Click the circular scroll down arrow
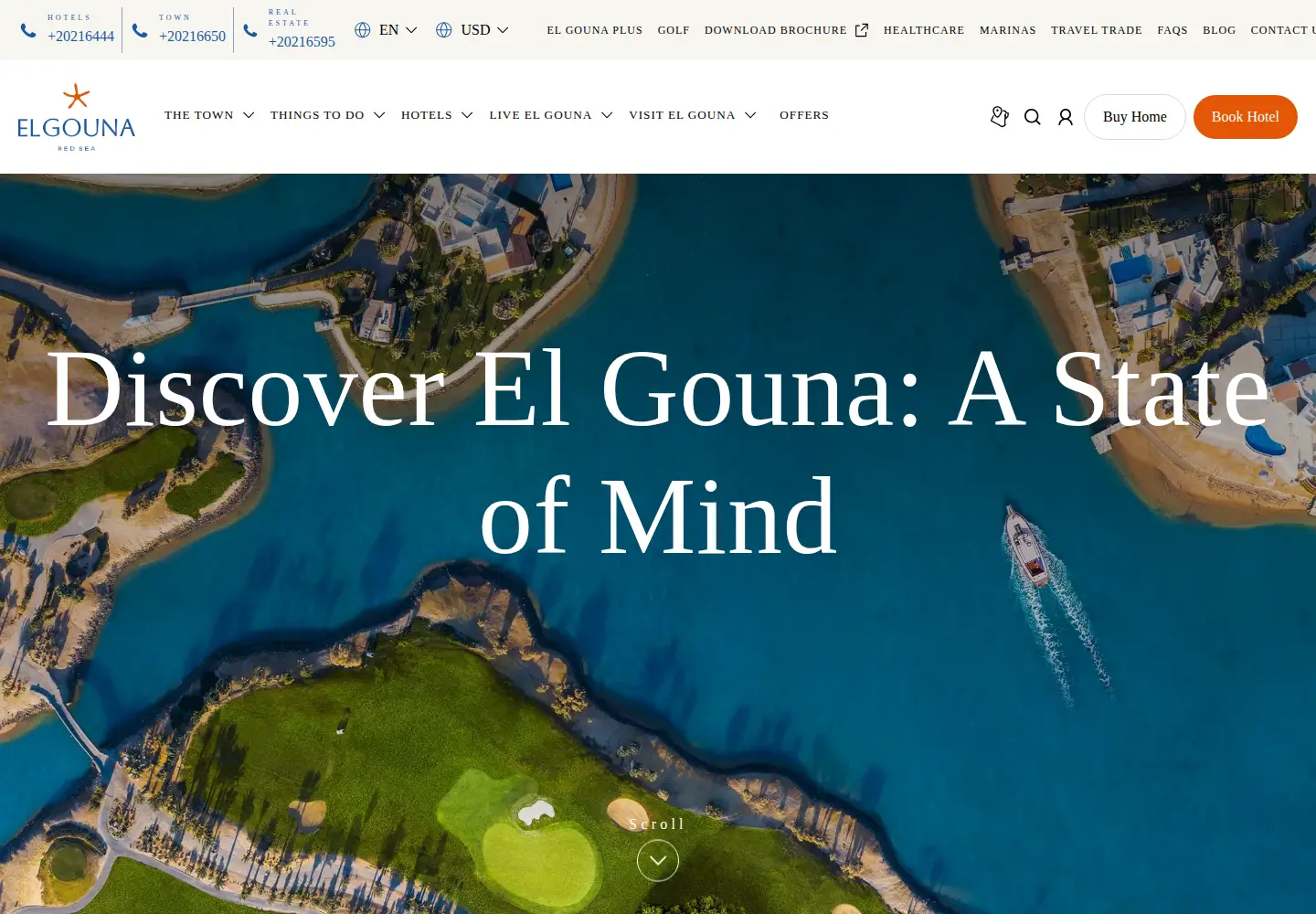 pos(658,860)
